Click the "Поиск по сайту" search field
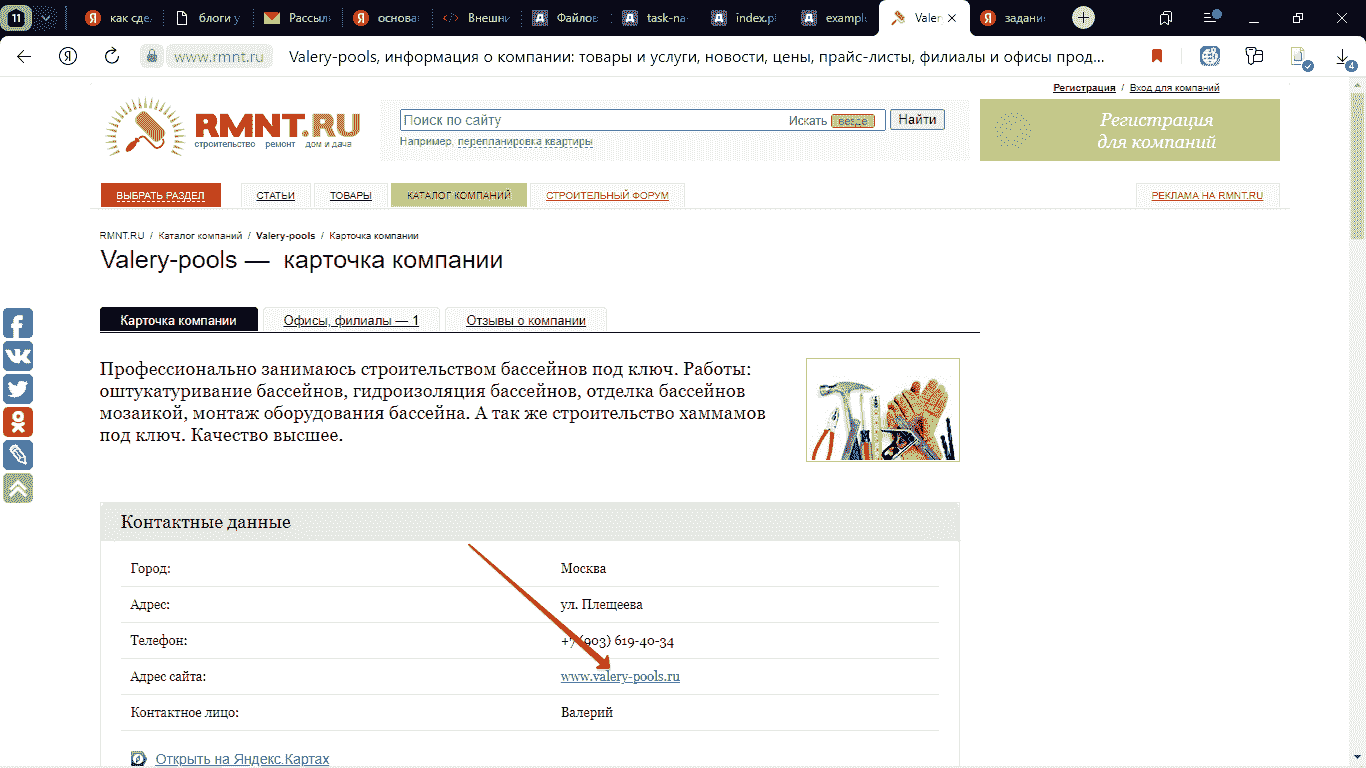 590,120
